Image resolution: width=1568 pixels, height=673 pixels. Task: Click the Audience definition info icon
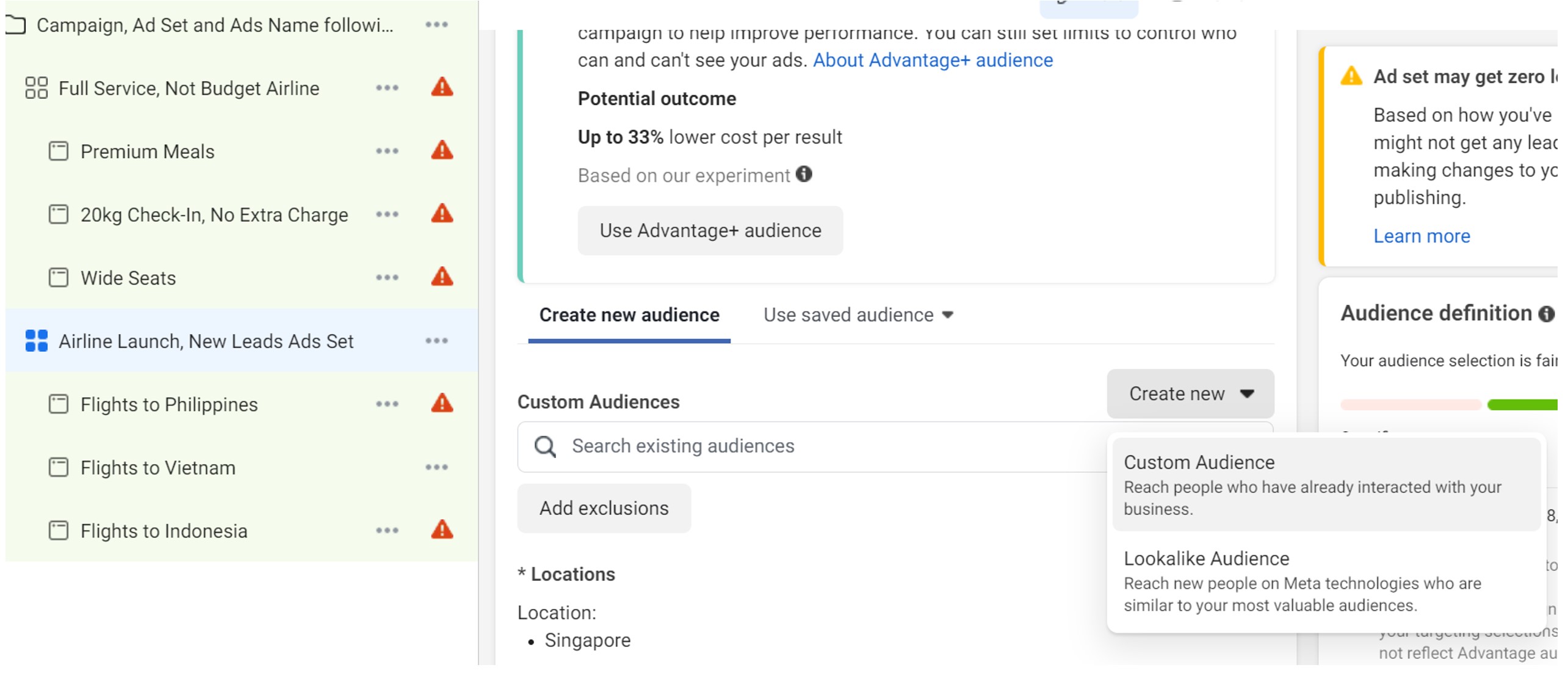tap(1545, 314)
